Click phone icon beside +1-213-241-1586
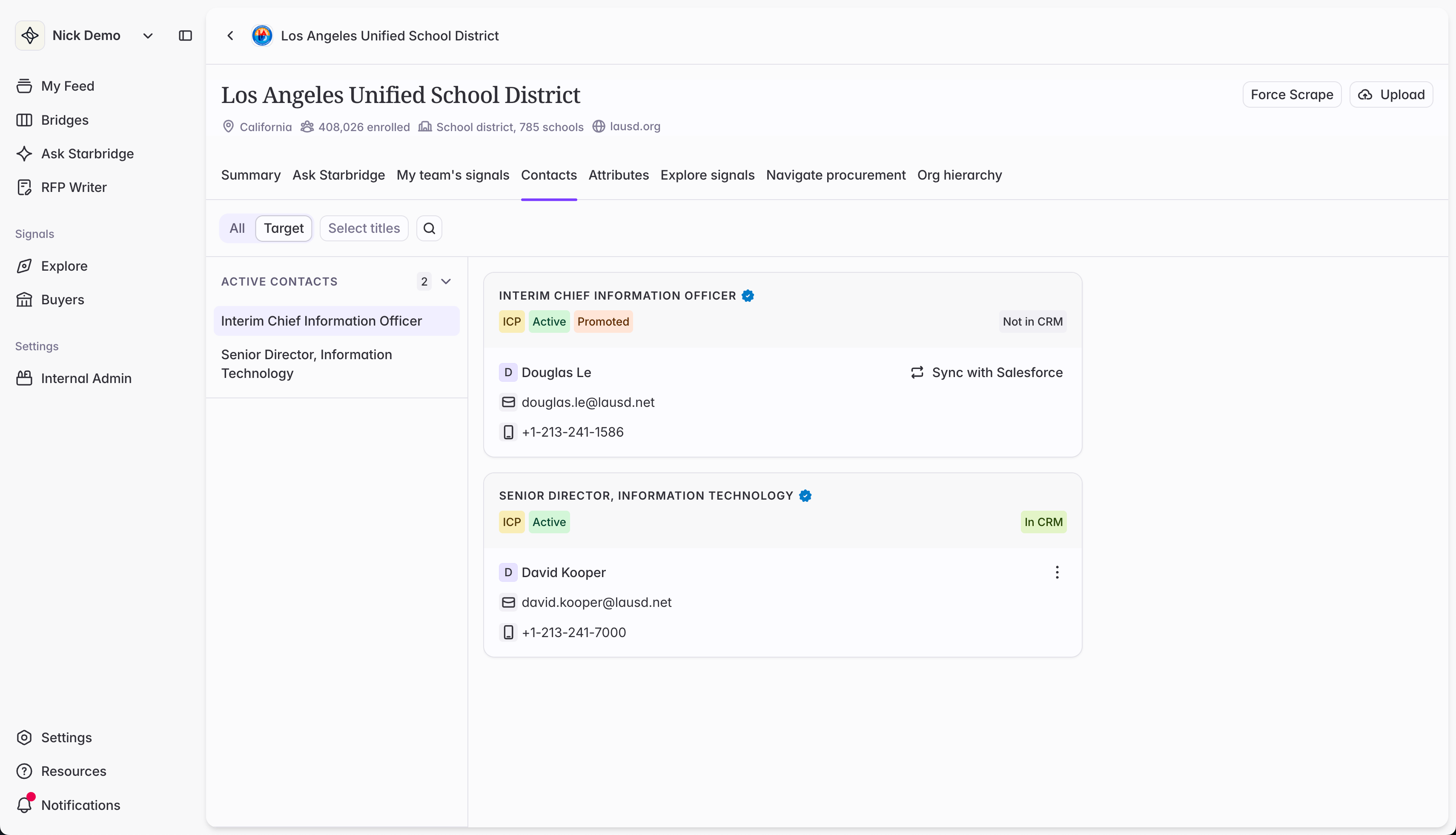Image resolution: width=1456 pixels, height=835 pixels. [508, 432]
